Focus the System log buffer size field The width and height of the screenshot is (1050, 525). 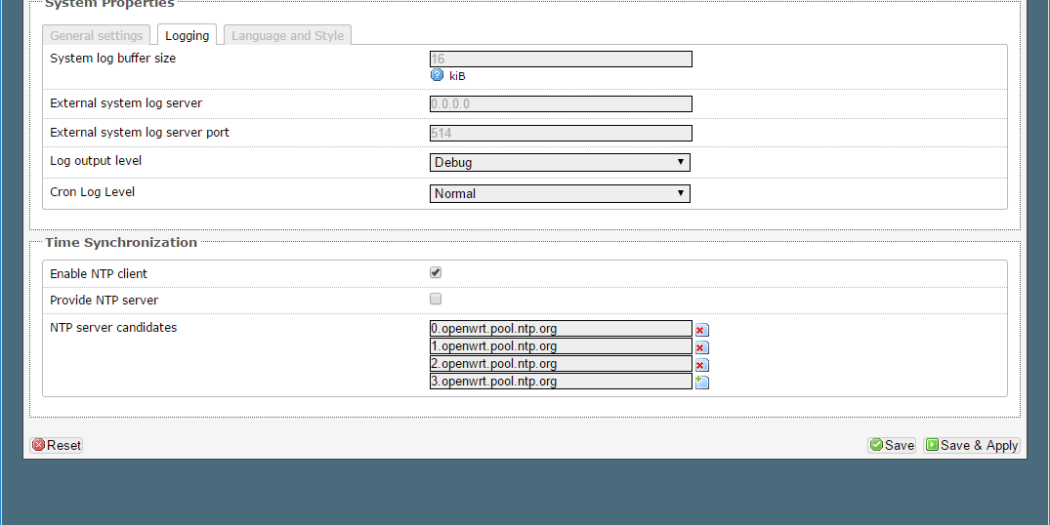click(x=560, y=59)
